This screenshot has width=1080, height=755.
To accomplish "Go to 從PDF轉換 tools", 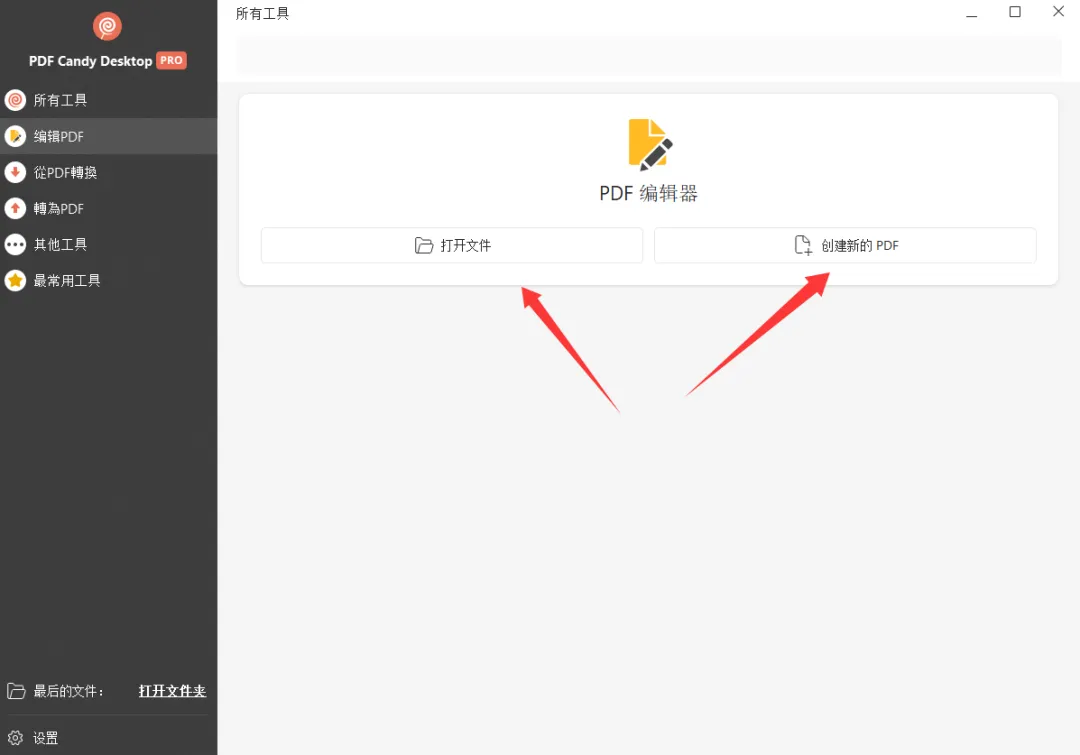I will (x=108, y=172).
